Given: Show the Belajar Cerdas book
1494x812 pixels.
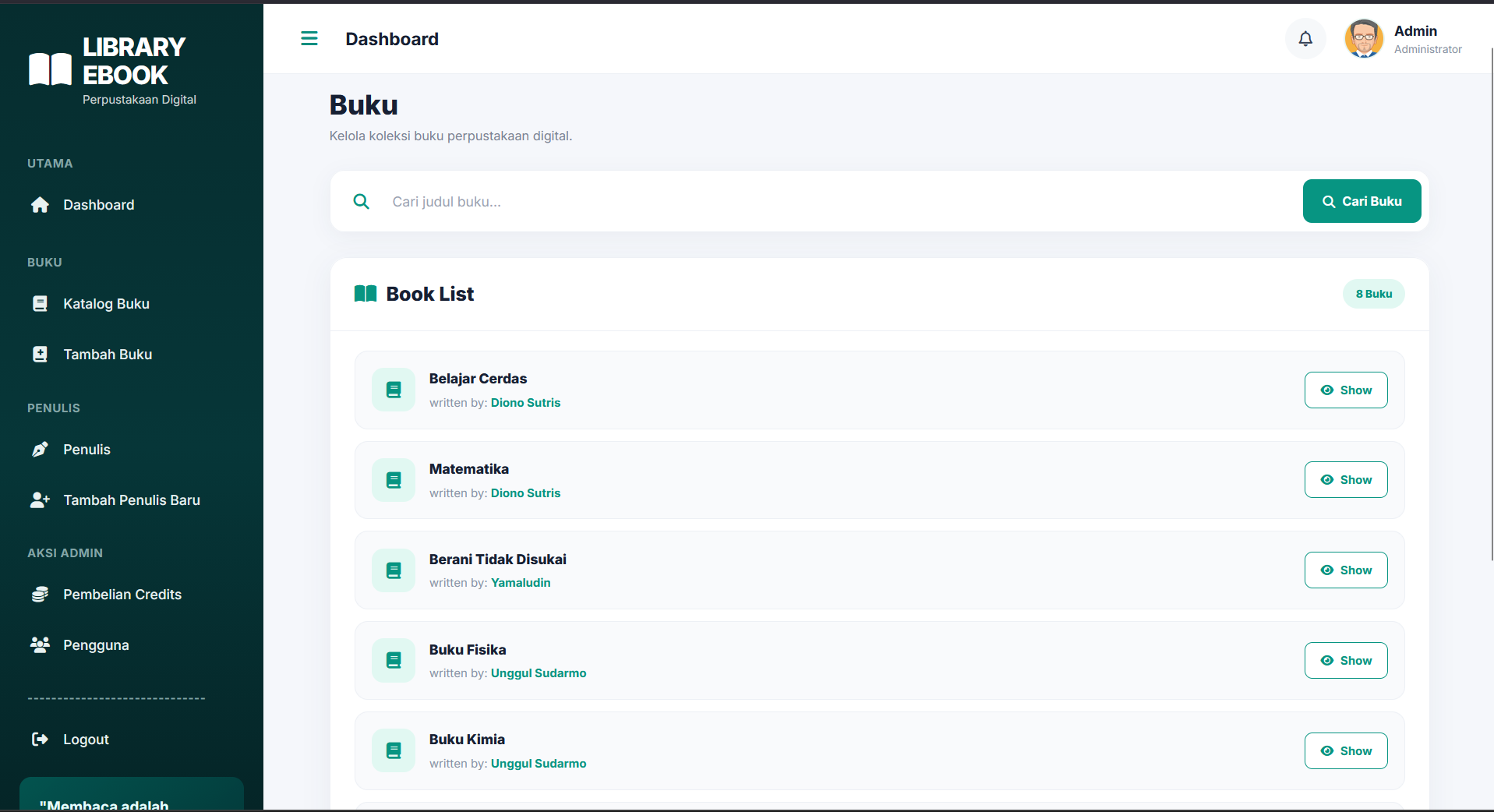Looking at the screenshot, I should pyautogui.click(x=1346, y=390).
